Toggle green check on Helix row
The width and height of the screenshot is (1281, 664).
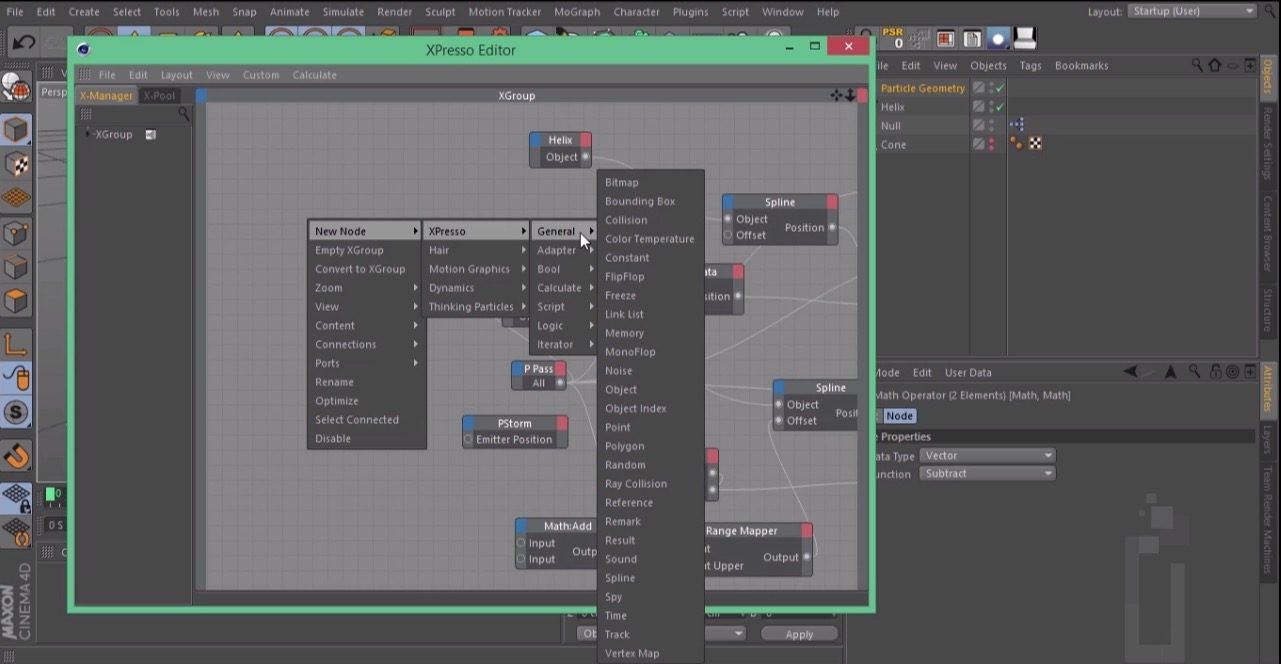point(999,107)
